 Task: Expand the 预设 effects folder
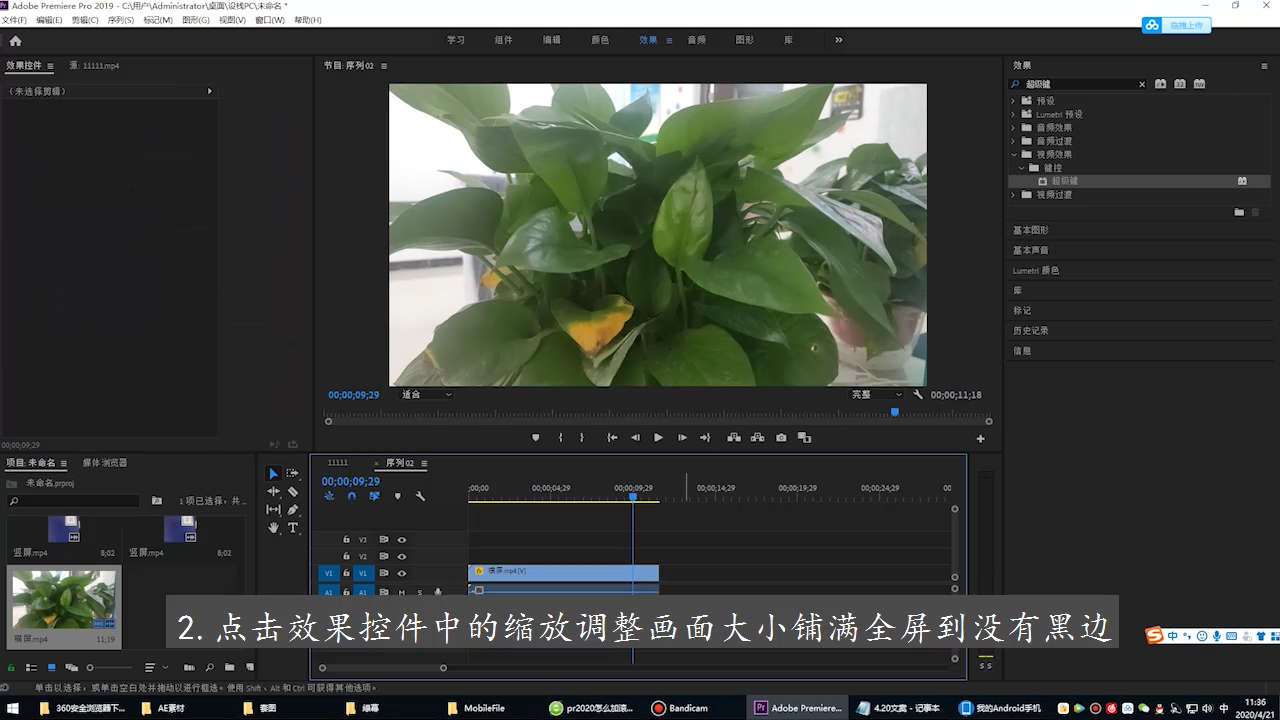1013,101
